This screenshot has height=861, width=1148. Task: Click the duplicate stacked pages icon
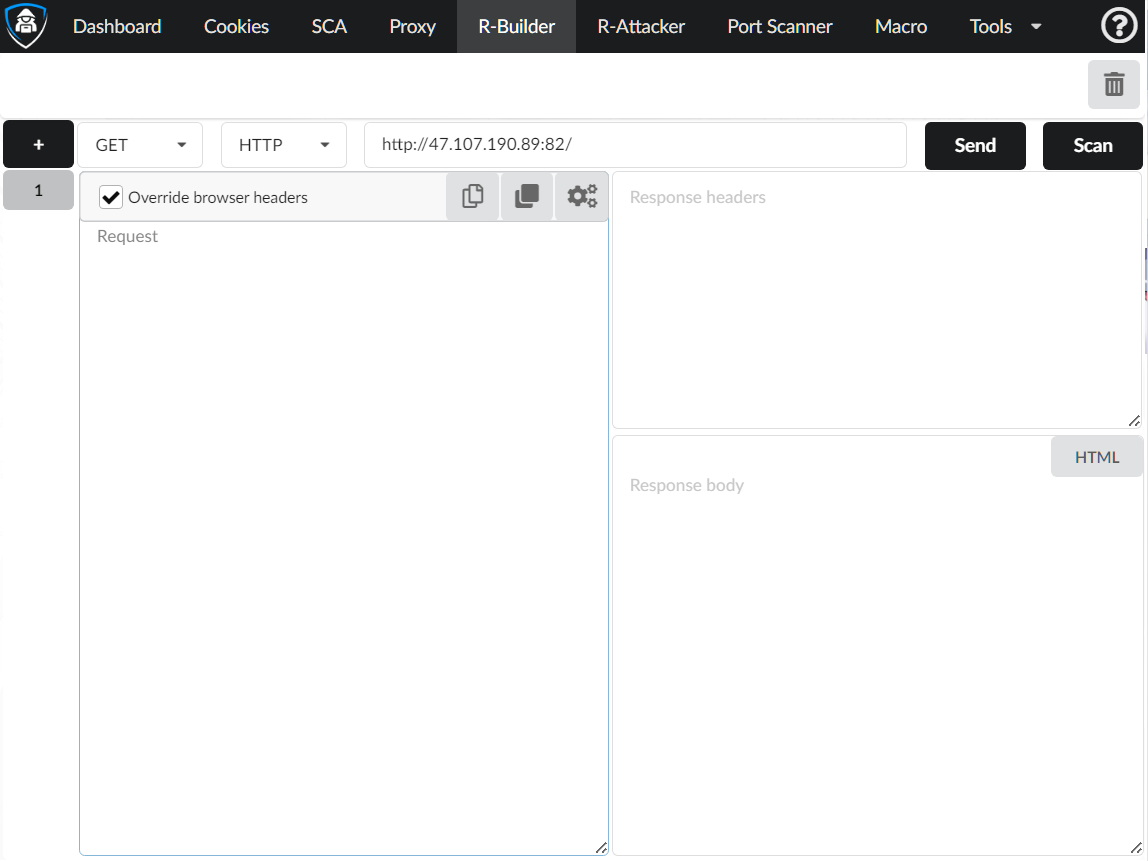[527, 197]
